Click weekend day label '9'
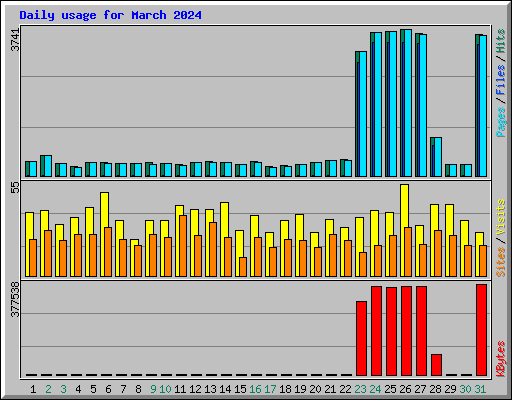This screenshot has width=512, height=400. click(x=153, y=389)
